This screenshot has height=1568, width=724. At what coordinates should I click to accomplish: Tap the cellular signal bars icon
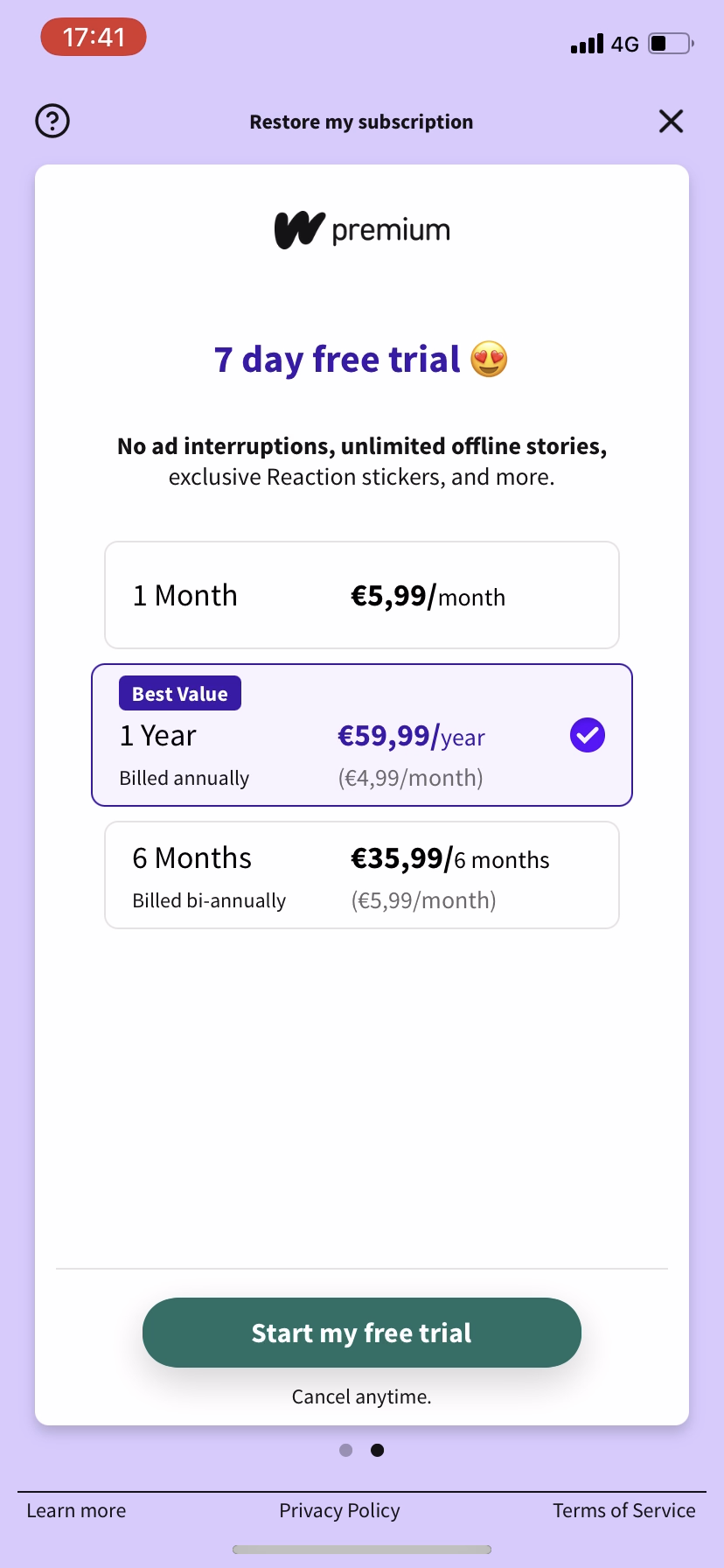584,44
